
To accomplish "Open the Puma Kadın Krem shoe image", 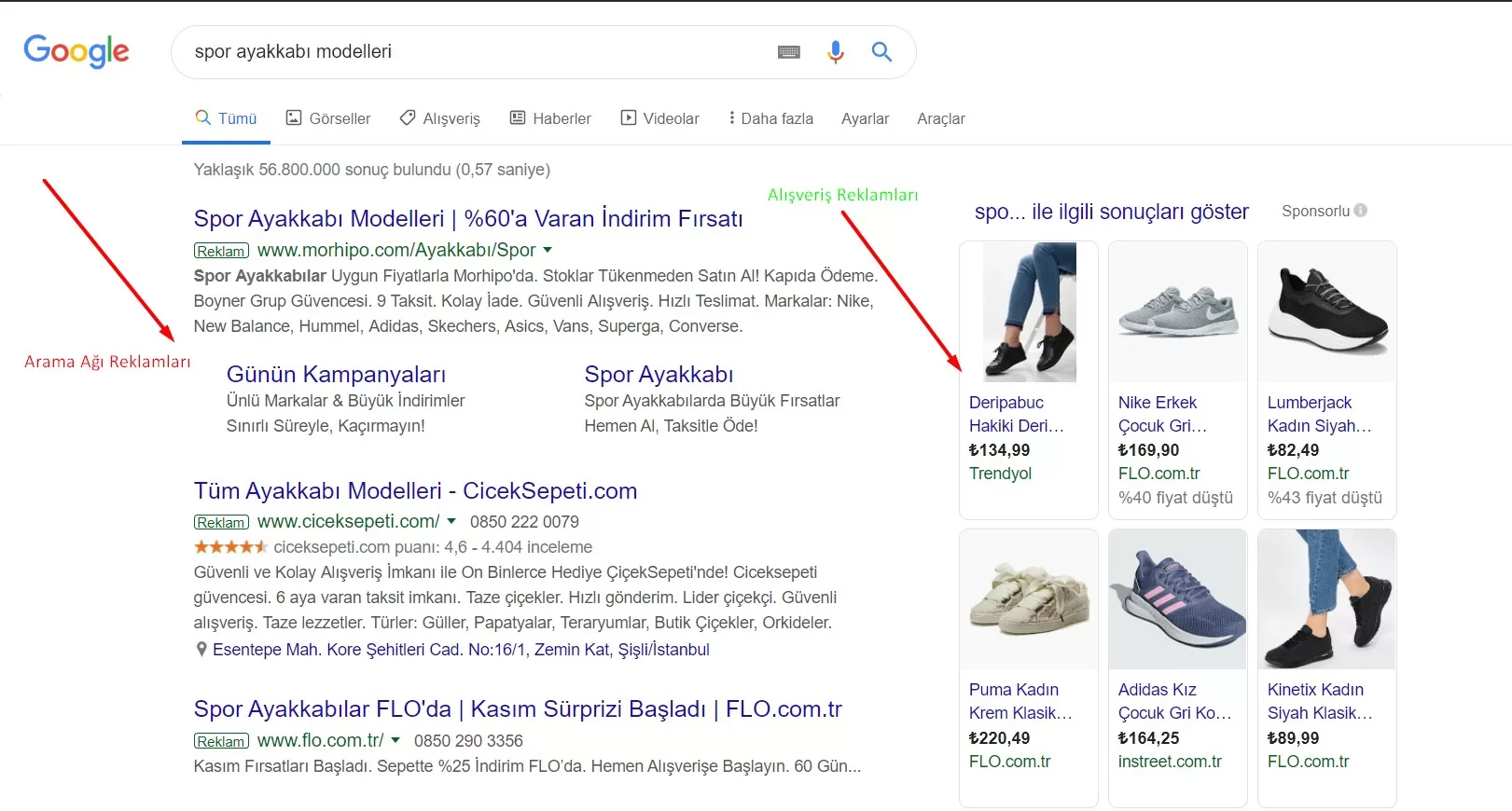I will 1029,599.
